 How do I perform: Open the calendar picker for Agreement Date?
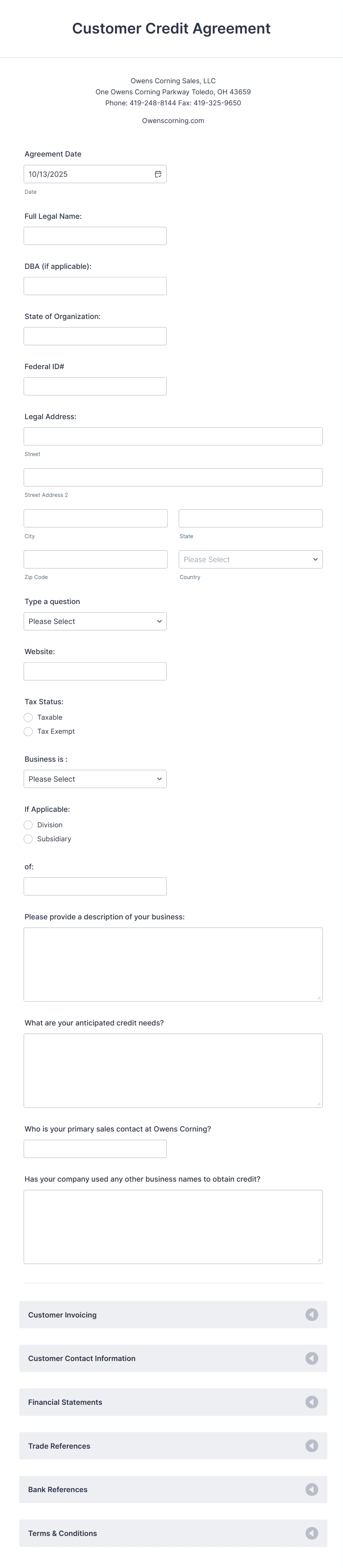pos(158,173)
